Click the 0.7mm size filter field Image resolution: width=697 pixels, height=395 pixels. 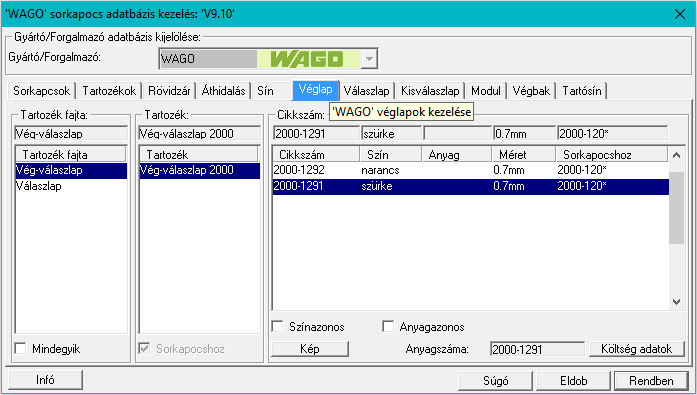coord(525,134)
